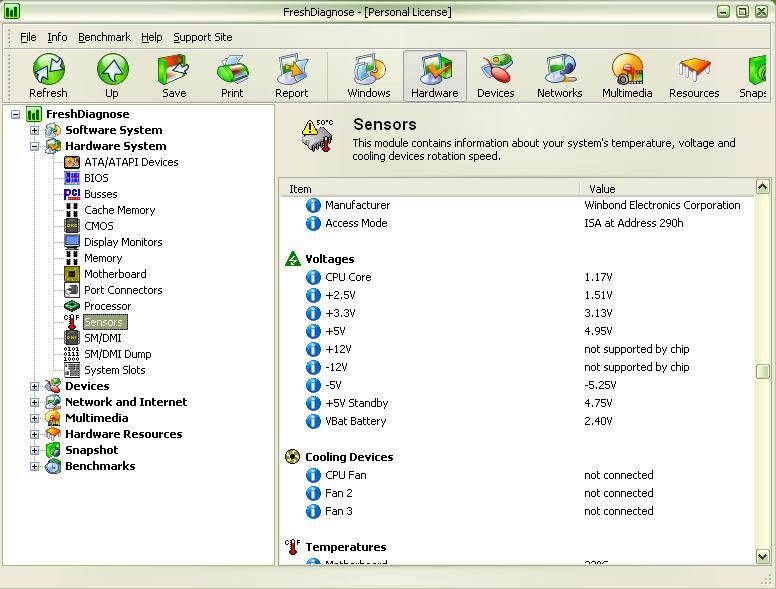Click the ATA/ATAPI Devices tree icon
The image size is (776, 589).
[72, 162]
